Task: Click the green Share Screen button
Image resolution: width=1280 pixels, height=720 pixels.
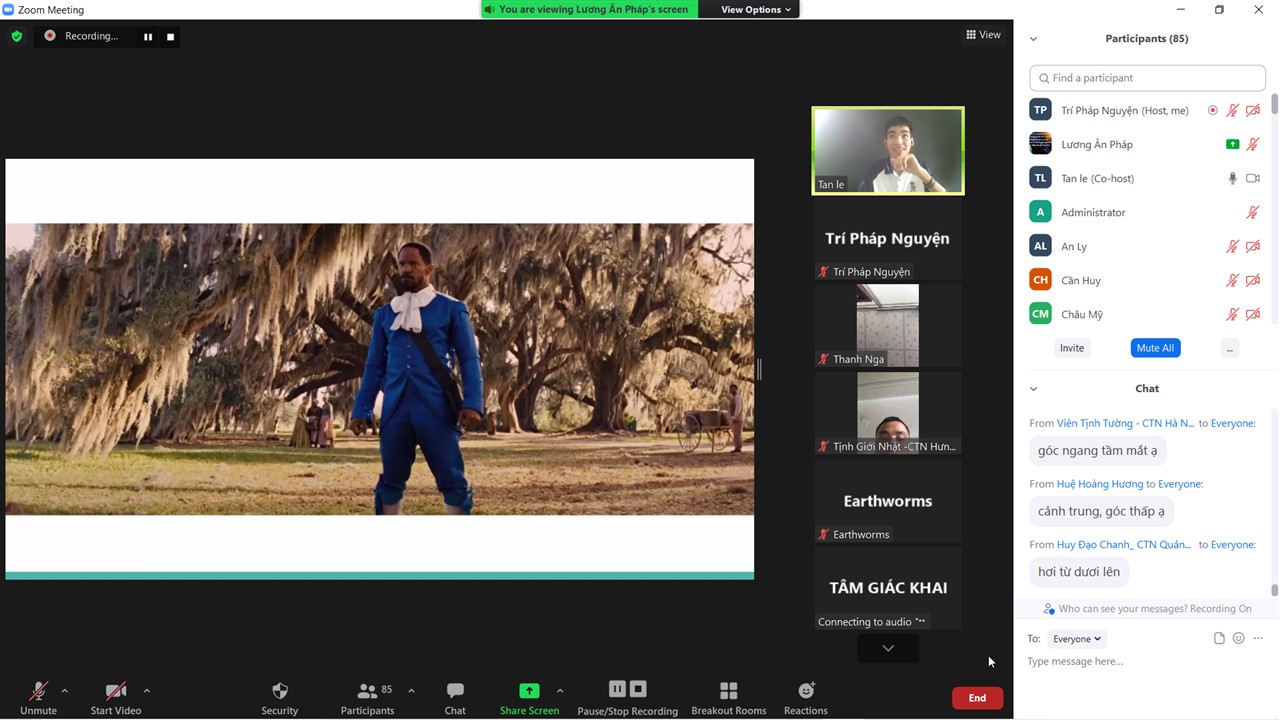Action: tap(529, 698)
